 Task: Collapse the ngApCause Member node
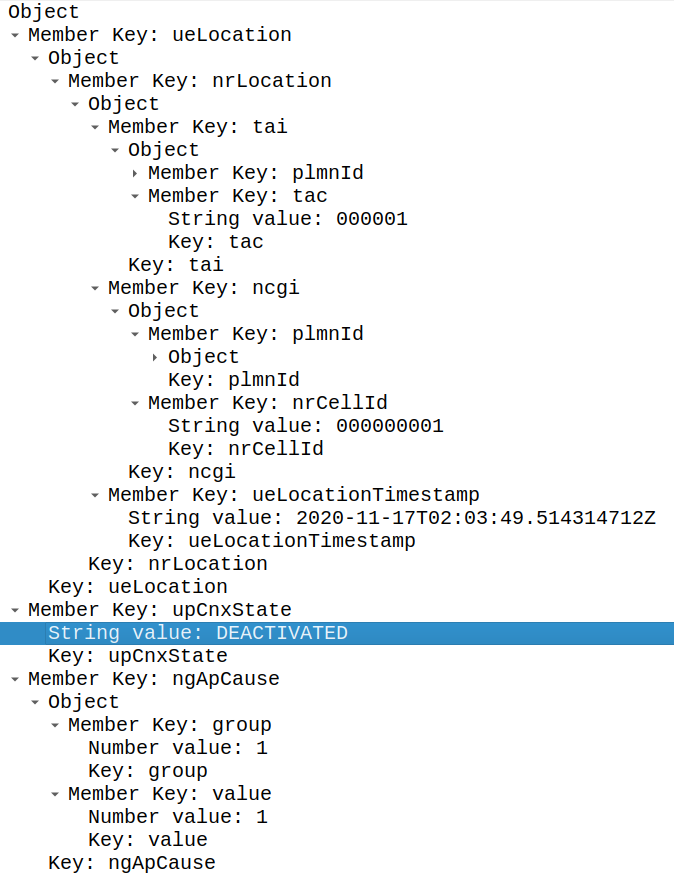[x=14, y=679]
